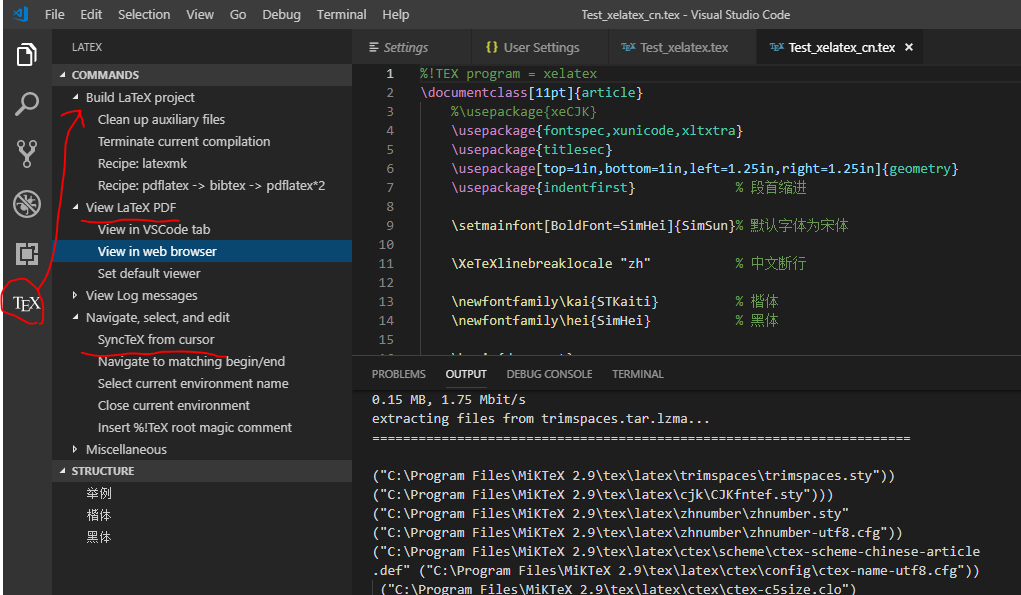
Task: Switch to the Settings editor tab
Action: [412, 47]
